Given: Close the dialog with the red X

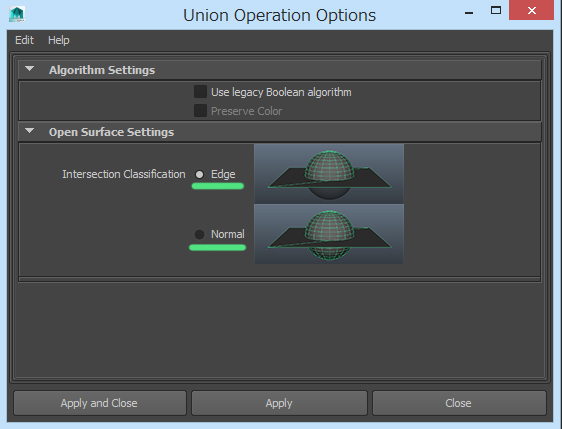Looking at the screenshot, I should click(532, 10).
